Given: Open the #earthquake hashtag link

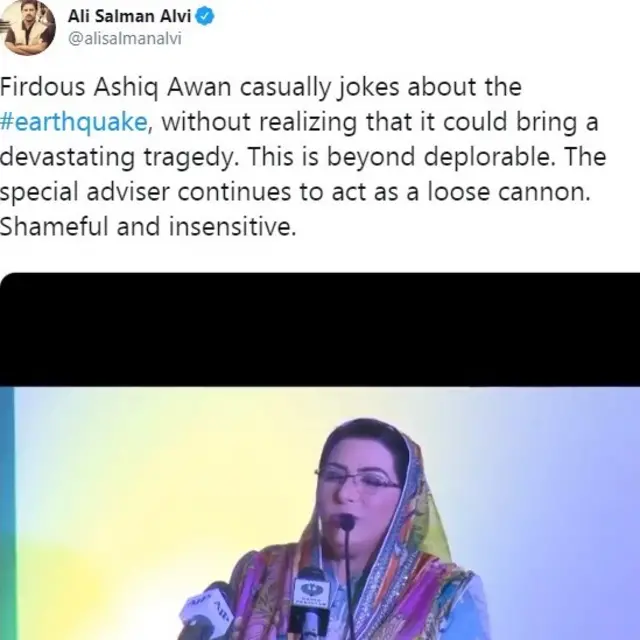Looking at the screenshot, I should click(73, 123).
